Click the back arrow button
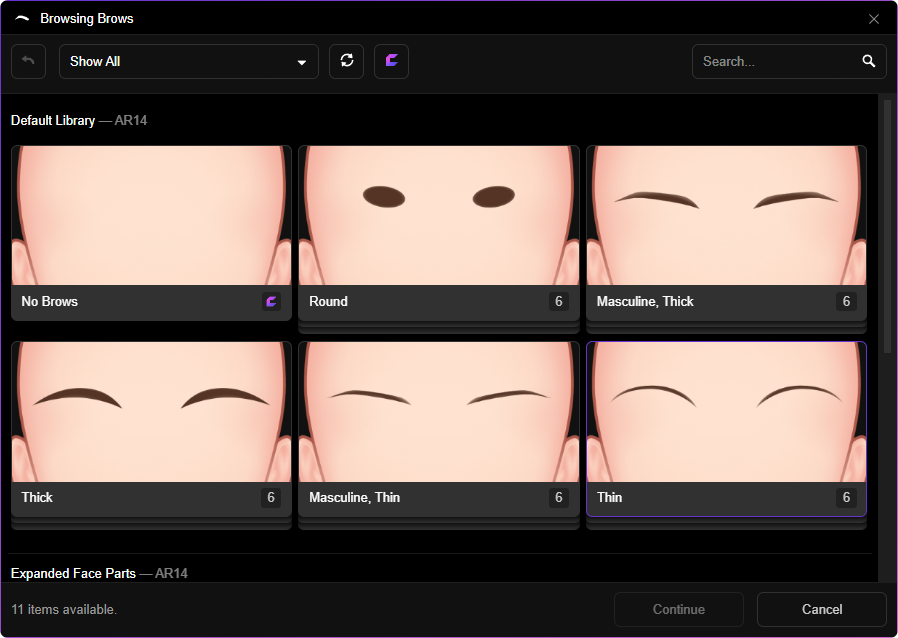The width and height of the screenshot is (898, 638). click(x=28, y=61)
